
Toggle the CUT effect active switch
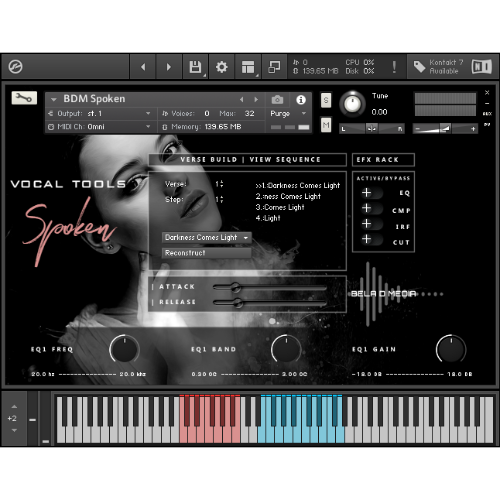tap(371, 240)
